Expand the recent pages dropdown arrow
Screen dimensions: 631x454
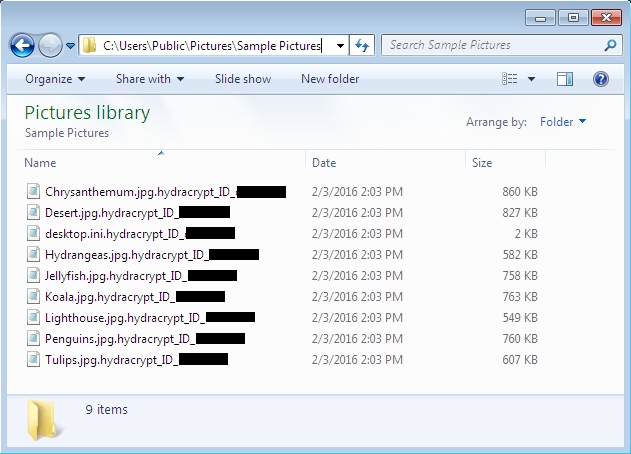click(70, 46)
